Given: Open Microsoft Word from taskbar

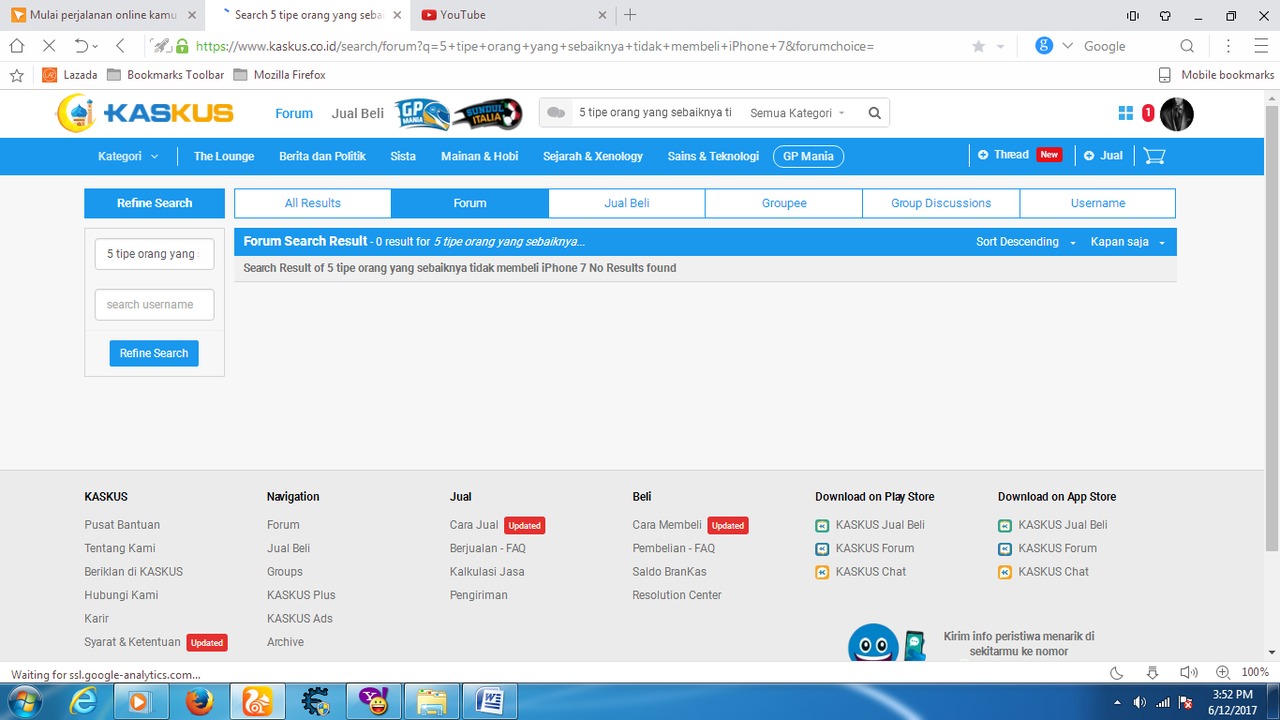Looking at the screenshot, I should [489, 702].
